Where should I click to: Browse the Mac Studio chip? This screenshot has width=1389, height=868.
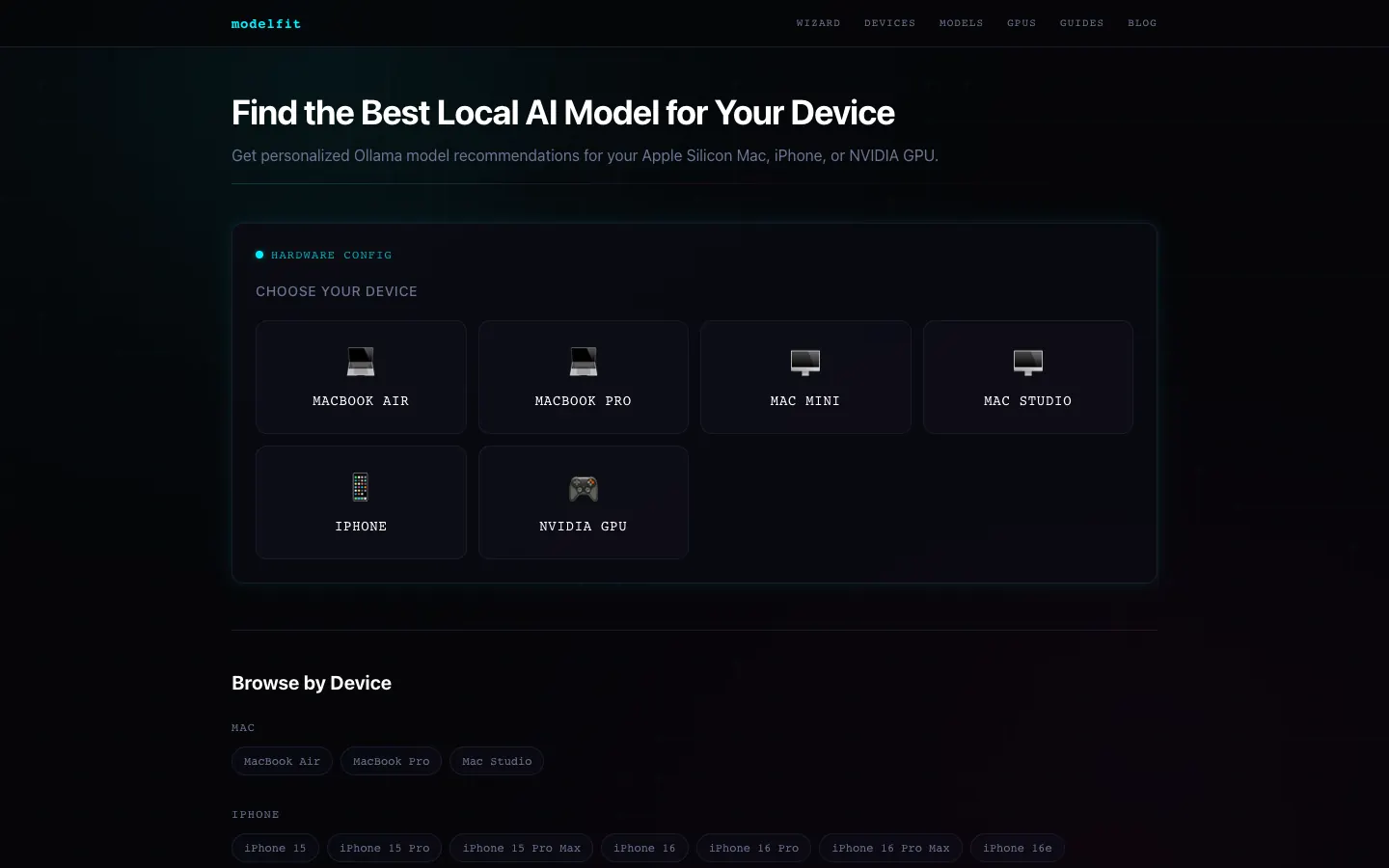(x=497, y=761)
